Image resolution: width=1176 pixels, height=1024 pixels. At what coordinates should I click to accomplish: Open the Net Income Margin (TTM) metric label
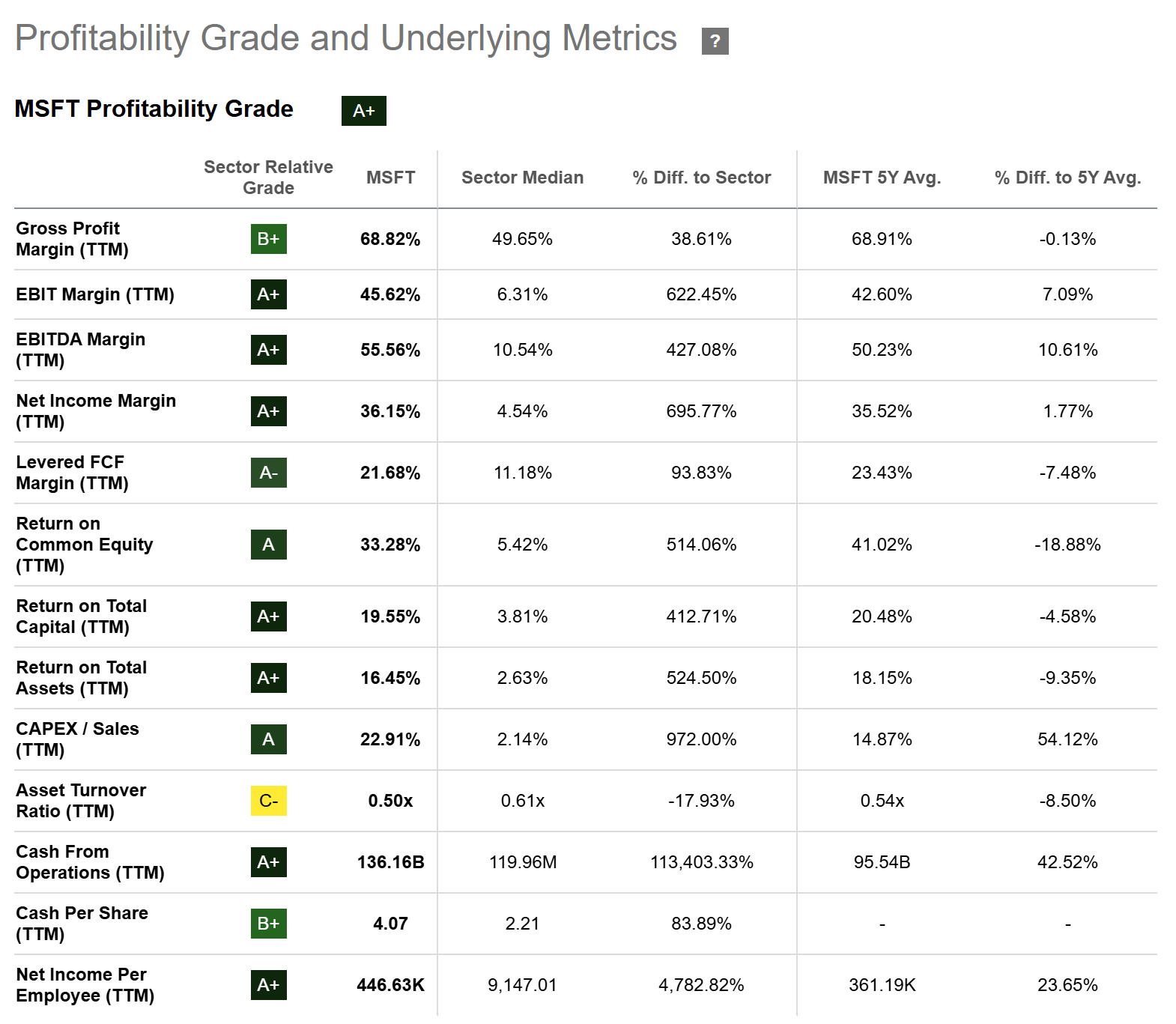coord(96,411)
